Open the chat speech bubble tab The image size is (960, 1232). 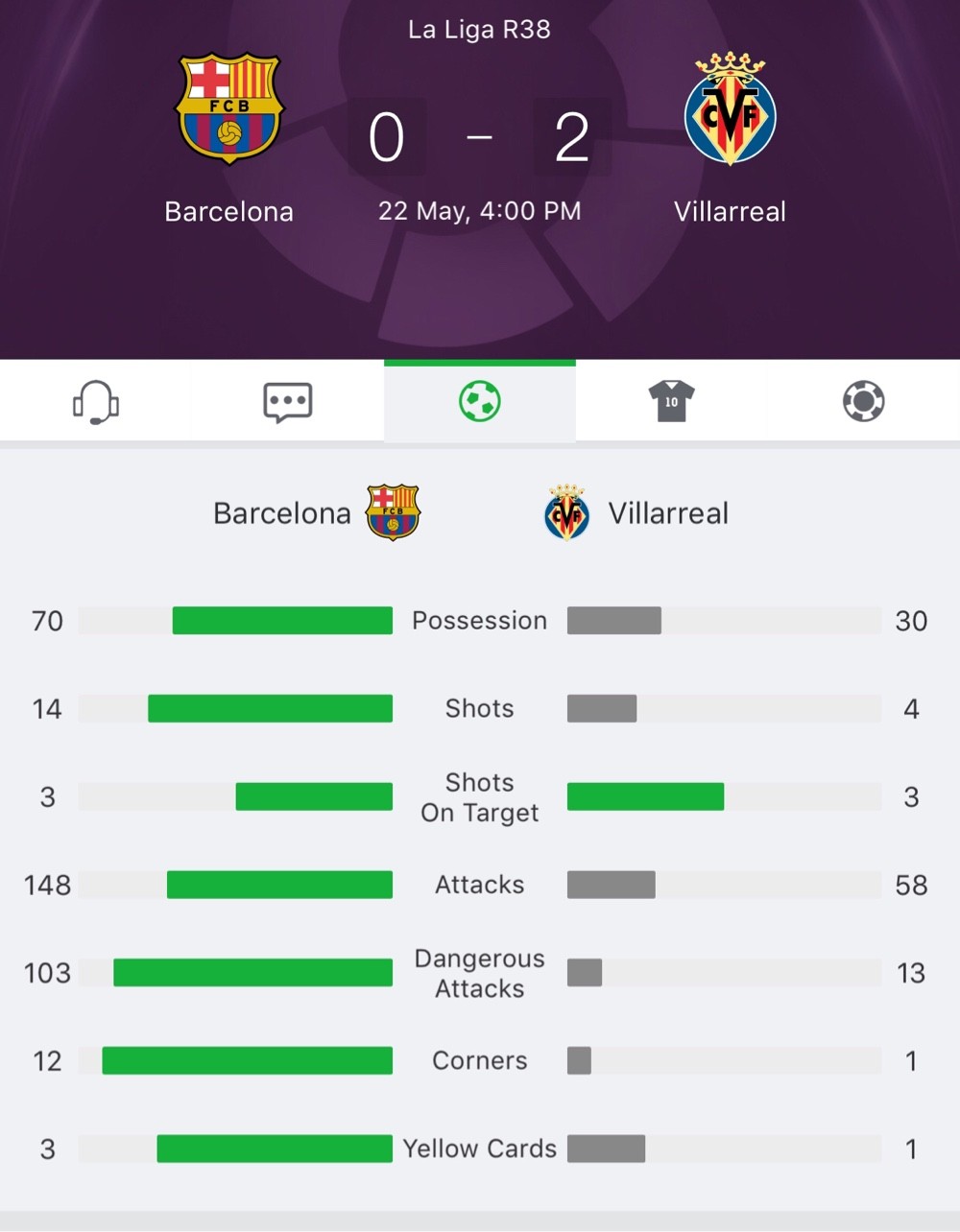point(288,402)
